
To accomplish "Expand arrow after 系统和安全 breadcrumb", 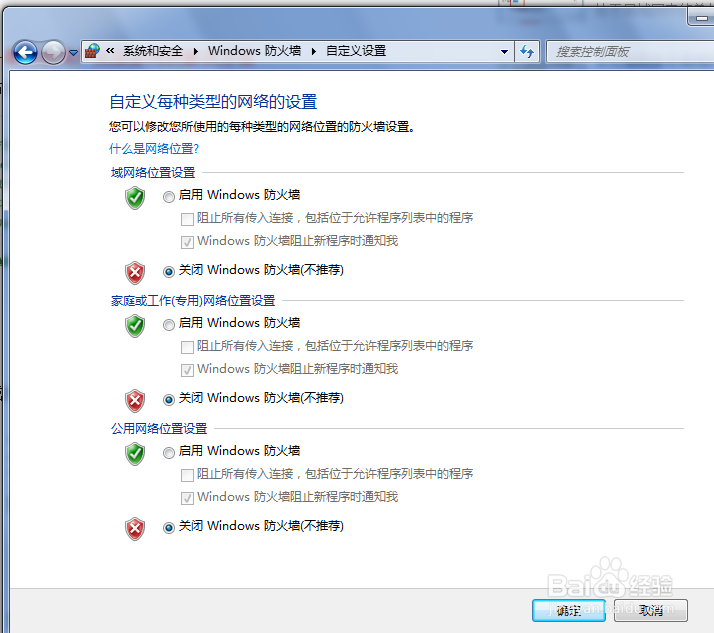I will [196, 51].
